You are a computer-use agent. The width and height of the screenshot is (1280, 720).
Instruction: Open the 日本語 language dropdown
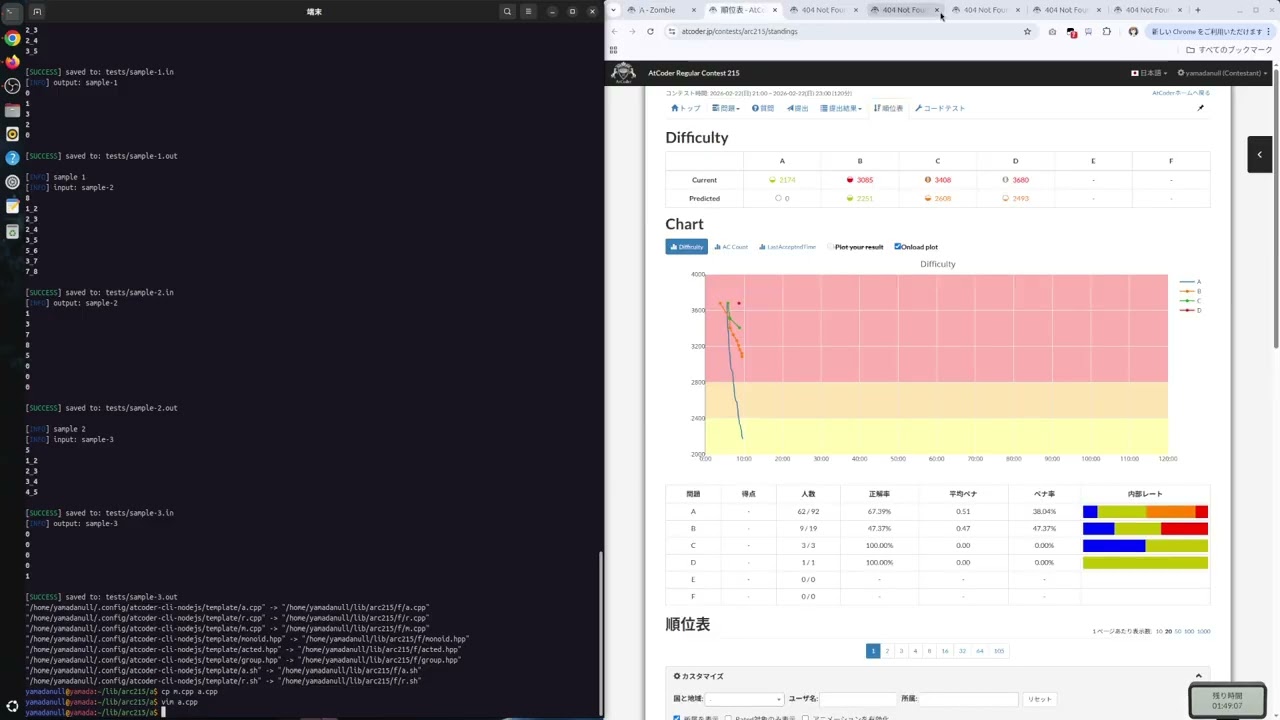(x=1150, y=73)
